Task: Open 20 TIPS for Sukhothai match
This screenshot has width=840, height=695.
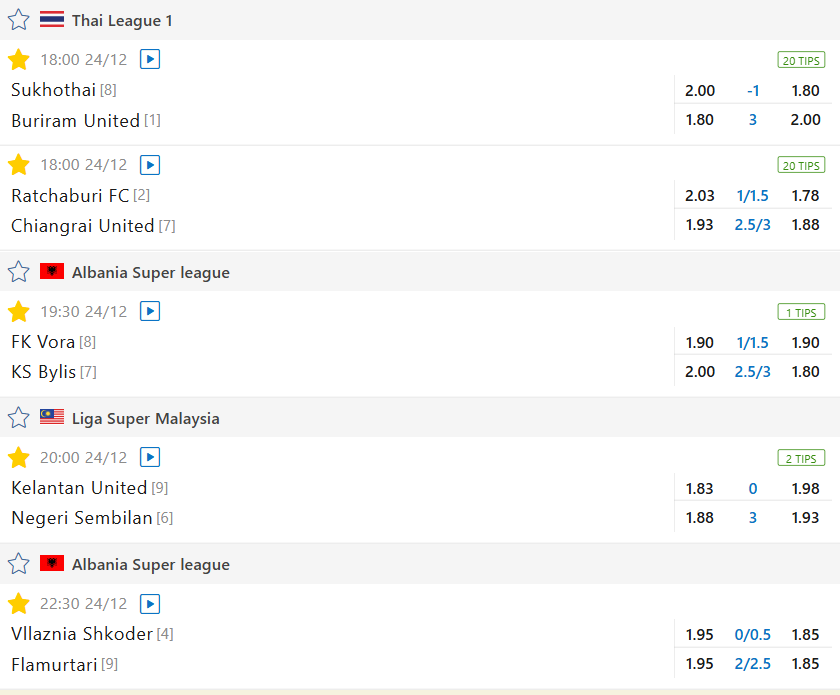Action: pos(801,59)
